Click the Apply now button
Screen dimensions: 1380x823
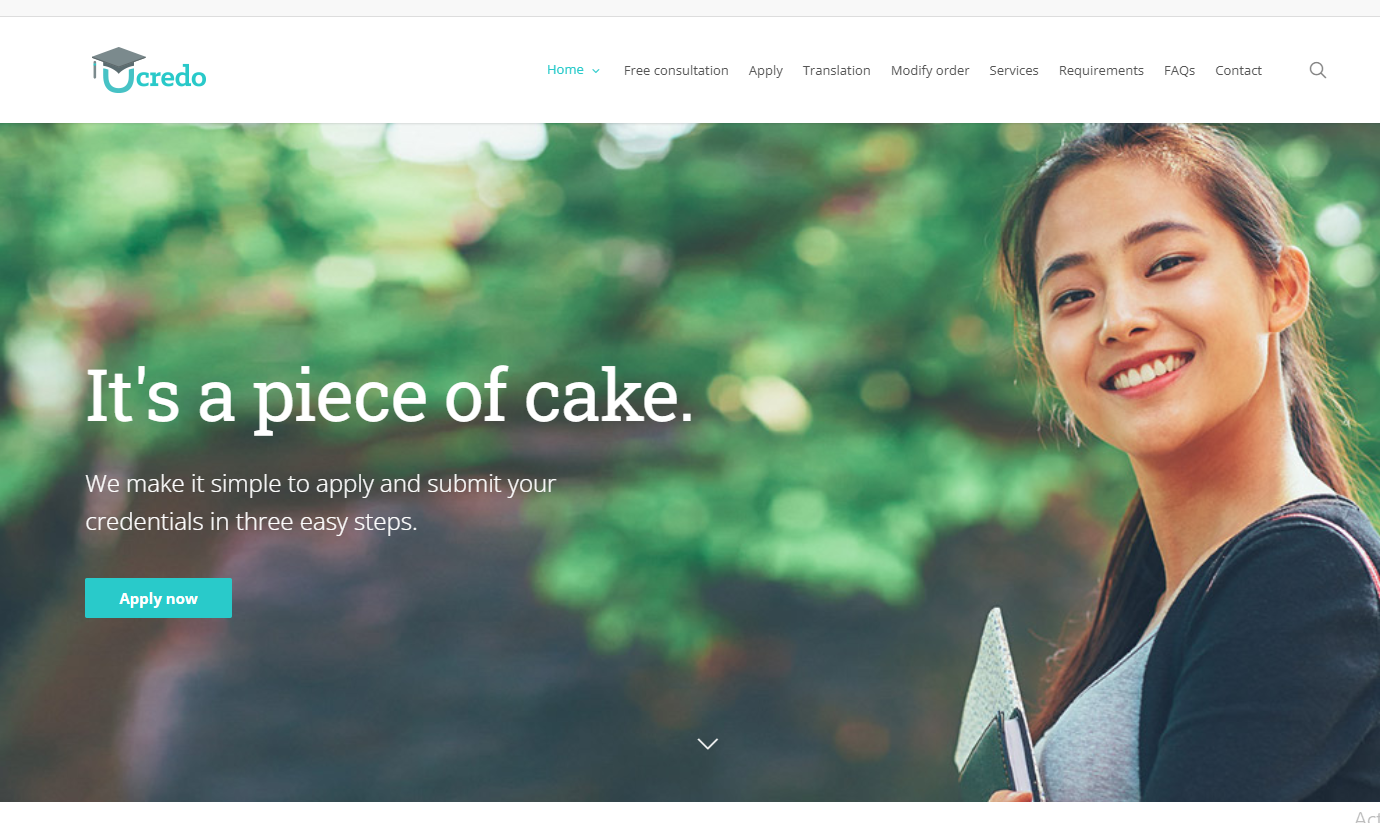[158, 598]
